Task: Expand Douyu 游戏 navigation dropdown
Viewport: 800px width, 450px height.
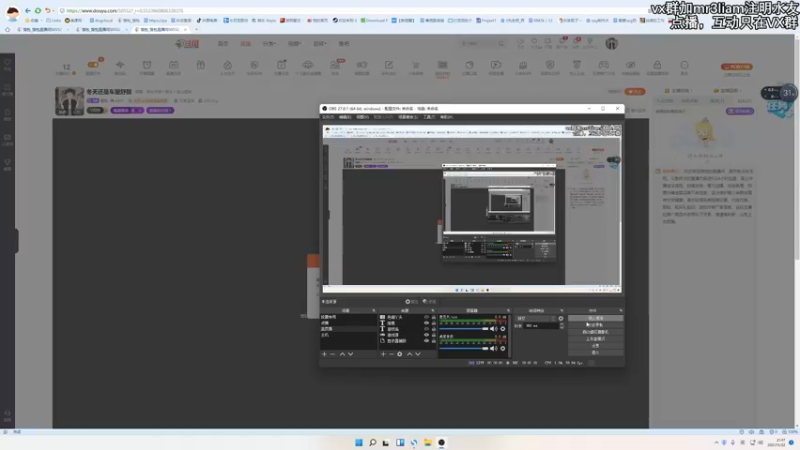Action: (x=320, y=44)
